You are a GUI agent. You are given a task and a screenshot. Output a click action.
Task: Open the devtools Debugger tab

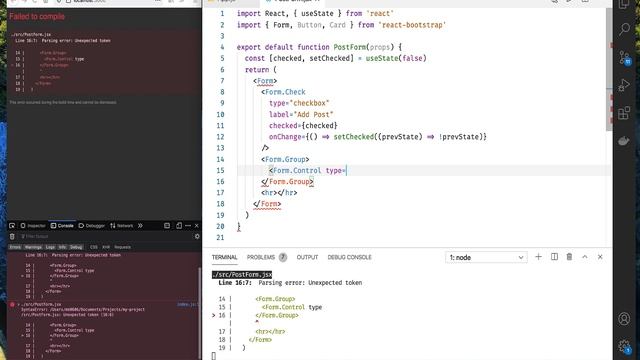tap(92, 226)
